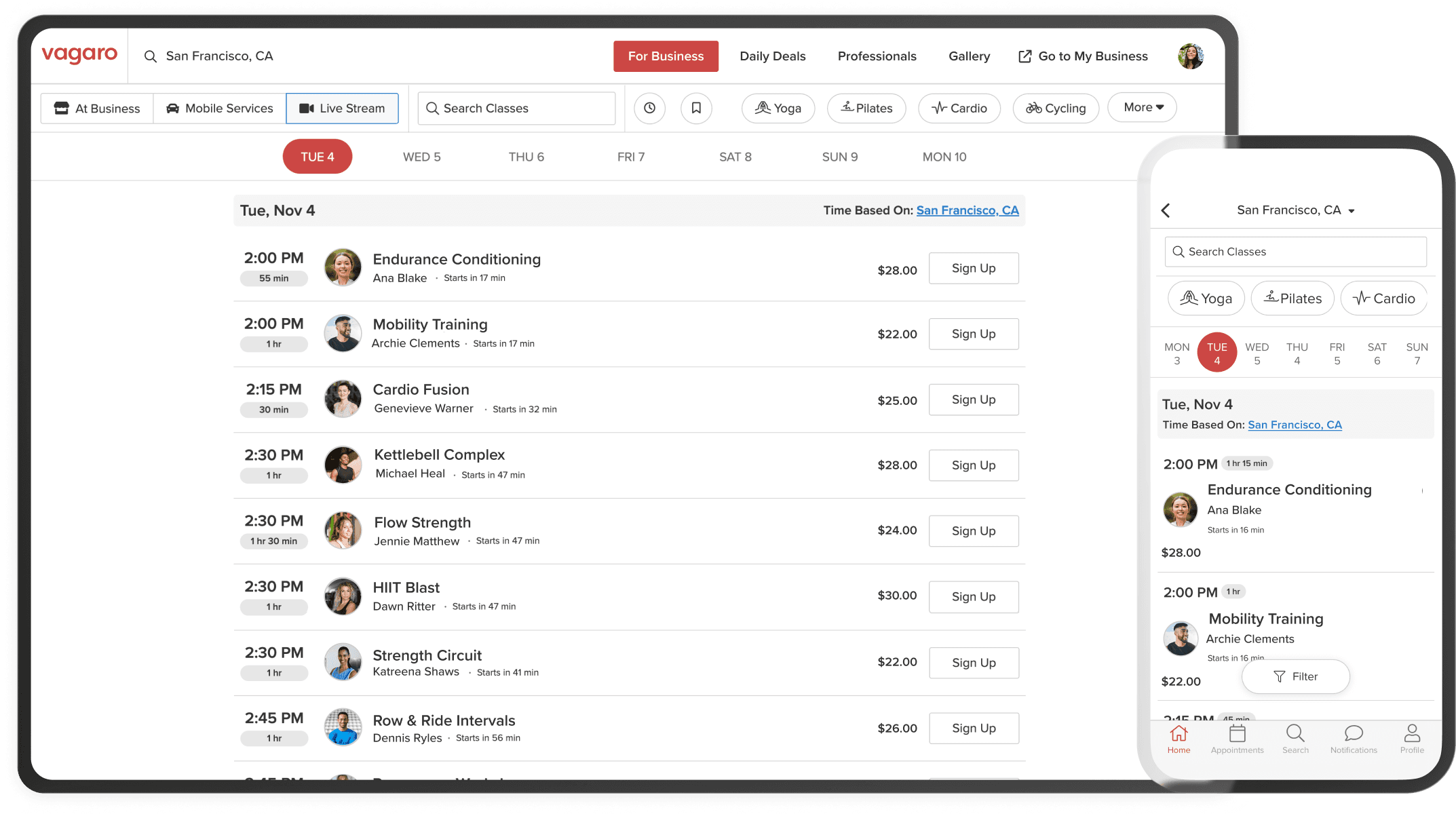1456x814 pixels.
Task: Select the WED 5 date tab
Action: pos(421,157)
